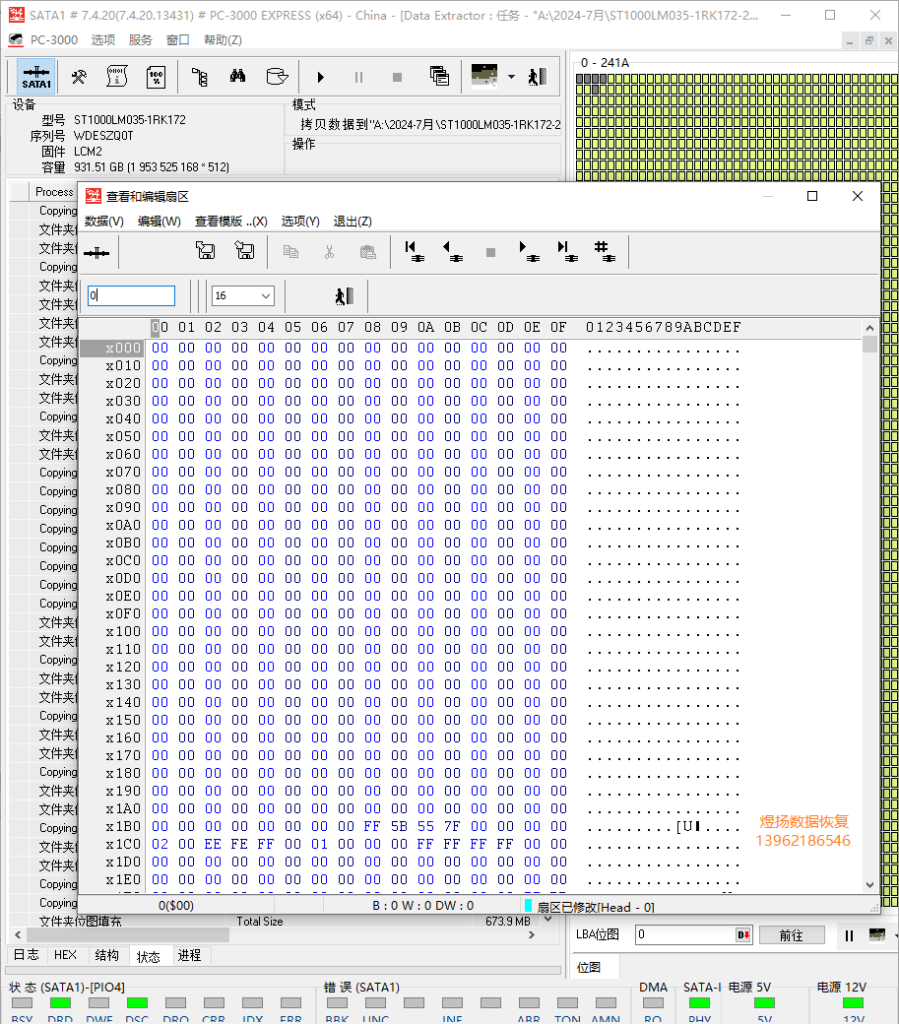Screen dimensions: 899x1024
Task: Select hex byte EE at row x1C0
Action: pos(213,844)
